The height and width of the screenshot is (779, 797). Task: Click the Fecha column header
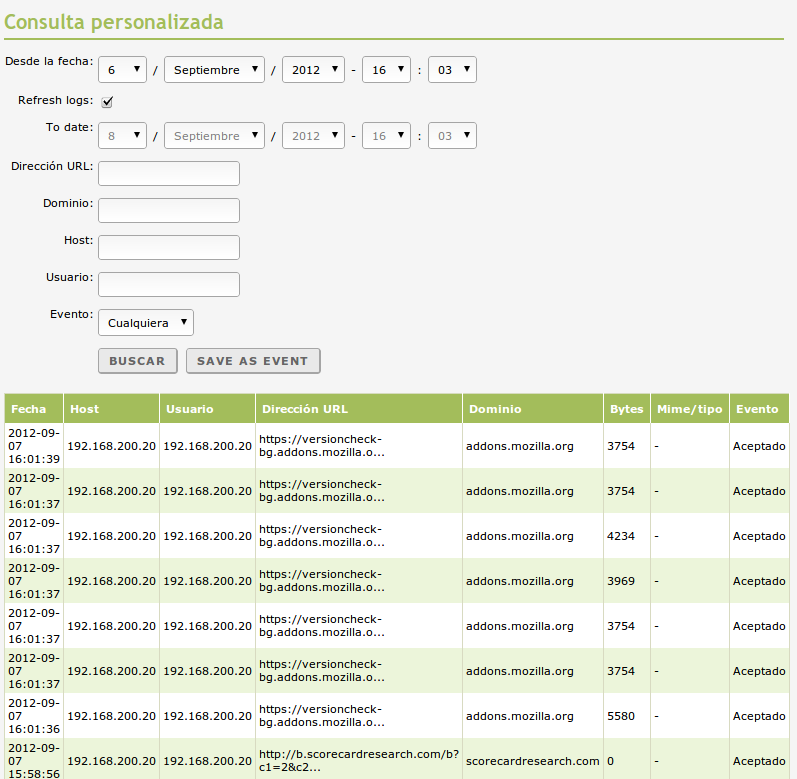[x=34, y=409]
